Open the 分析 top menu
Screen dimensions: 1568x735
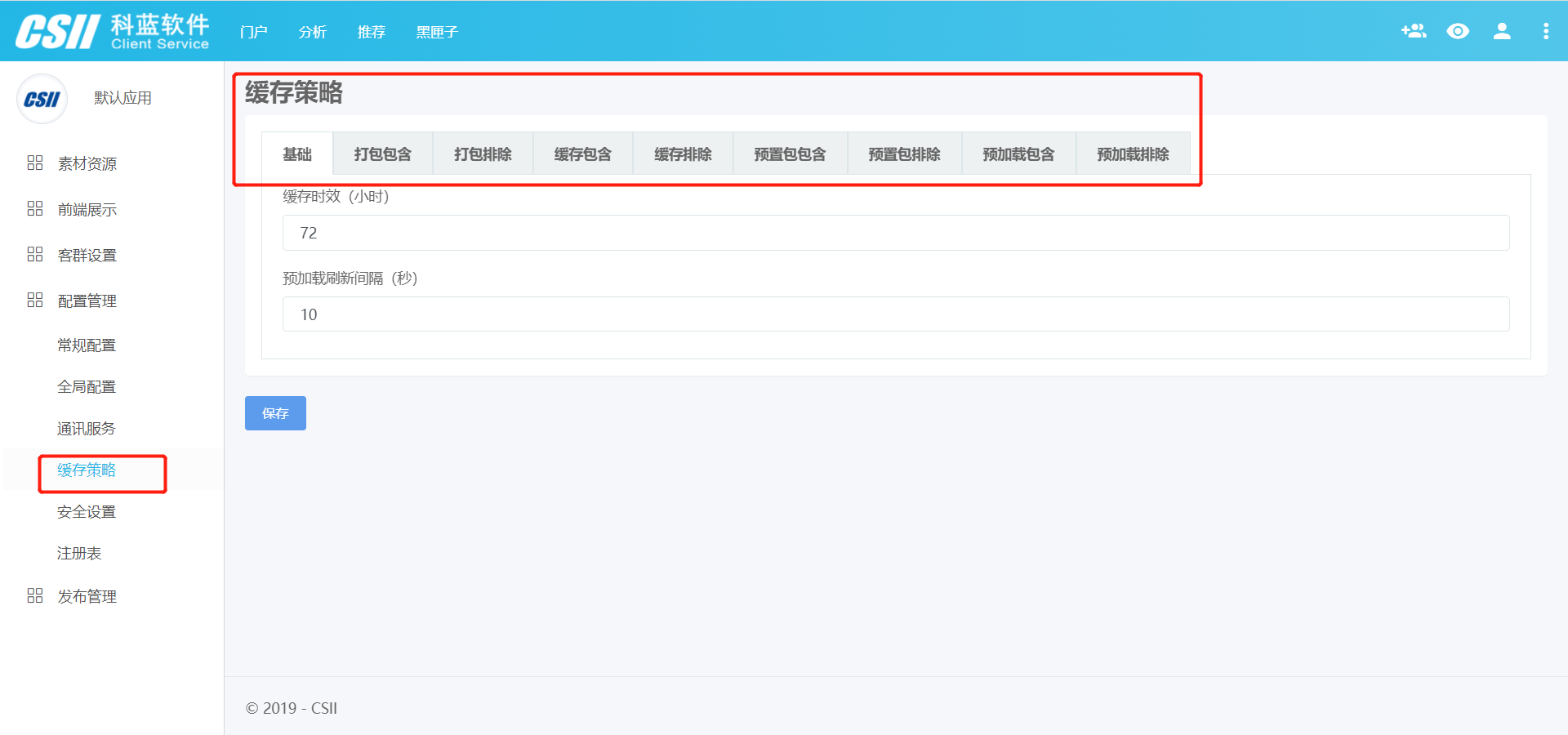click(x=313, y=32)
